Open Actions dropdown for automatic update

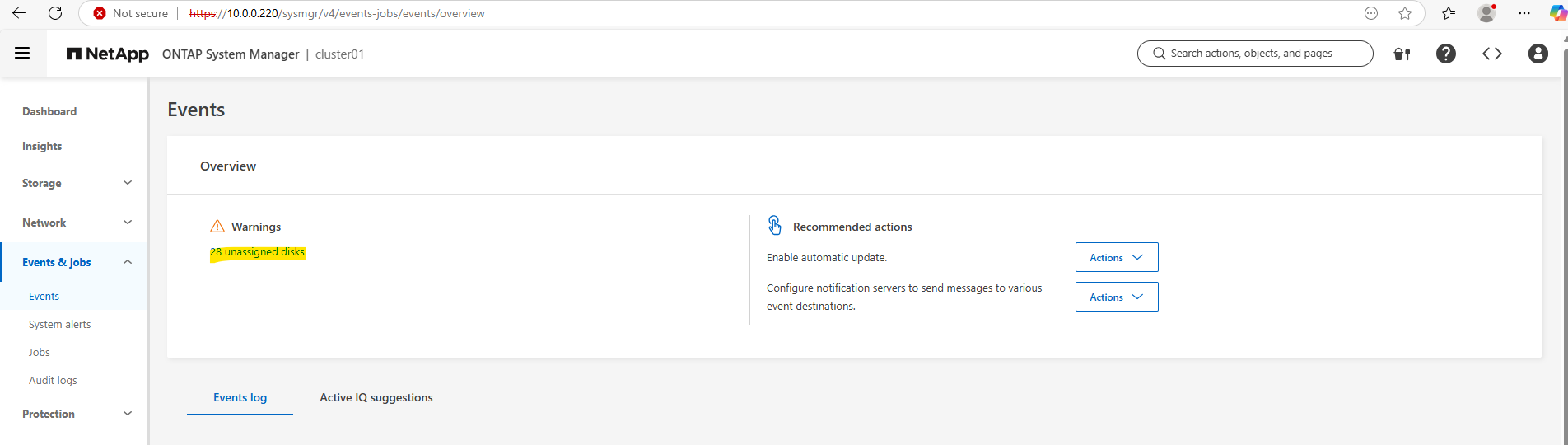[1117, 257]
